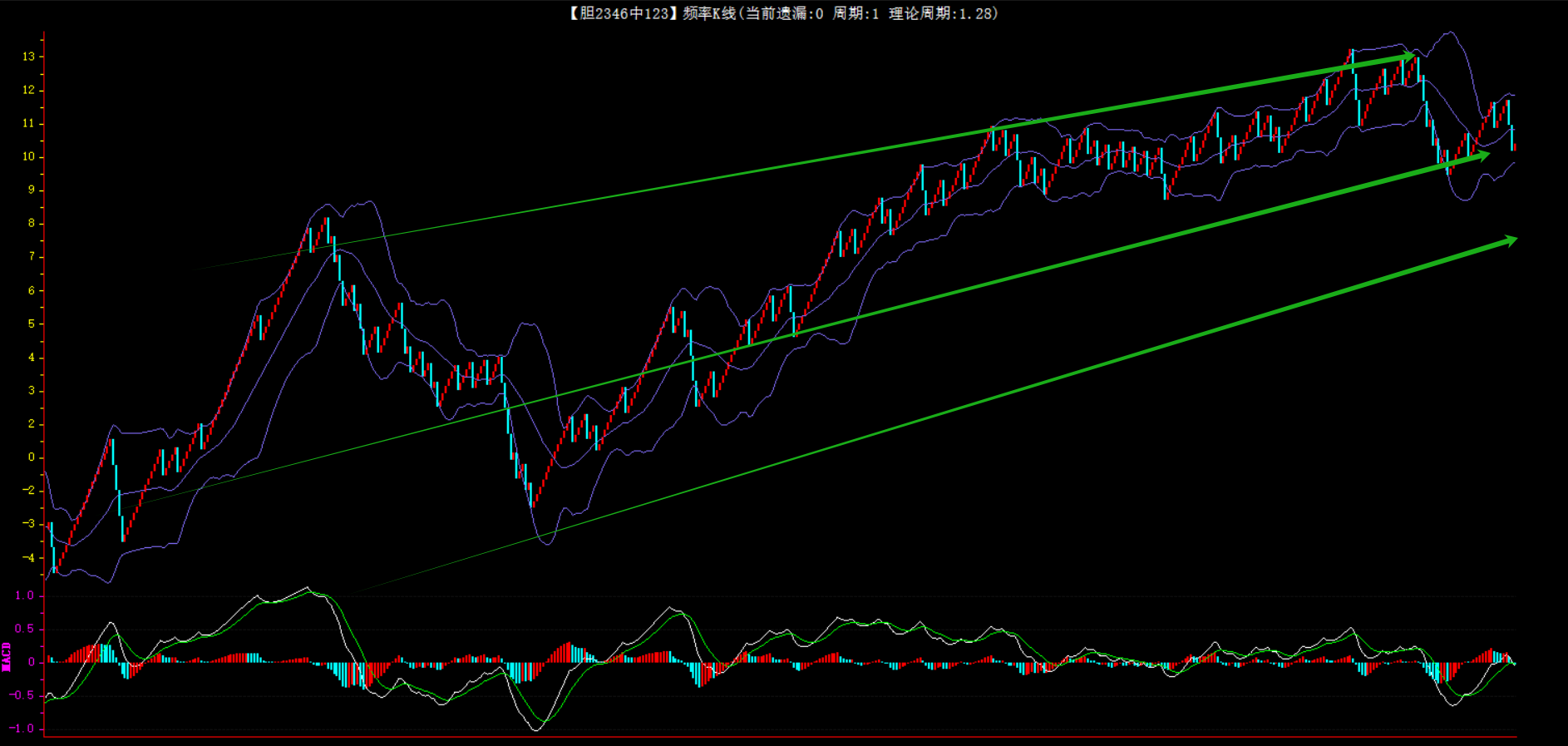Click the 3 label on price axis
Image resolution: width=1568 pixels, height=746 pixels.
pos(32,390)
